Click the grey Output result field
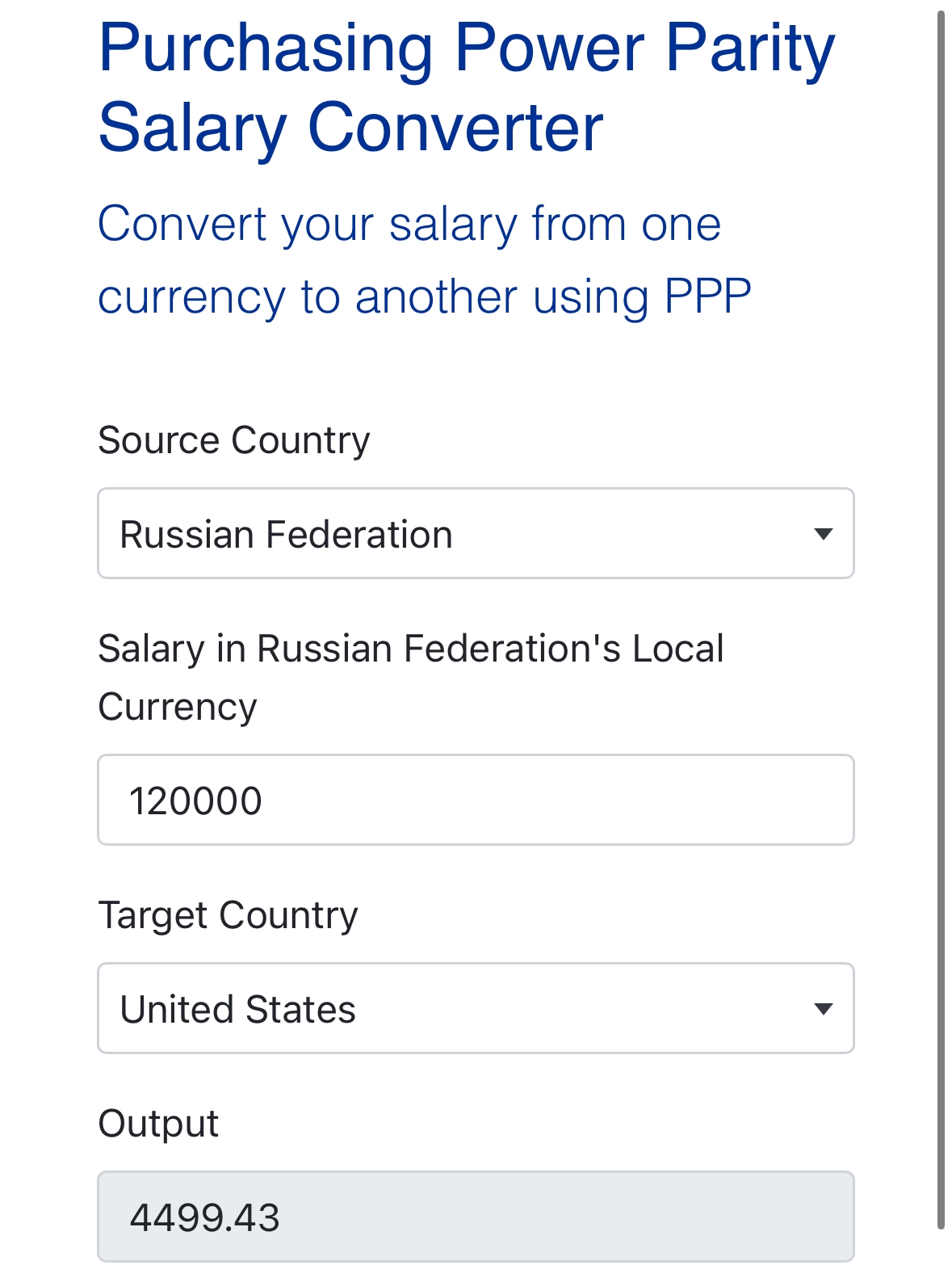The width and height of the screenshot is (952, 1286). coord(475,1217)
